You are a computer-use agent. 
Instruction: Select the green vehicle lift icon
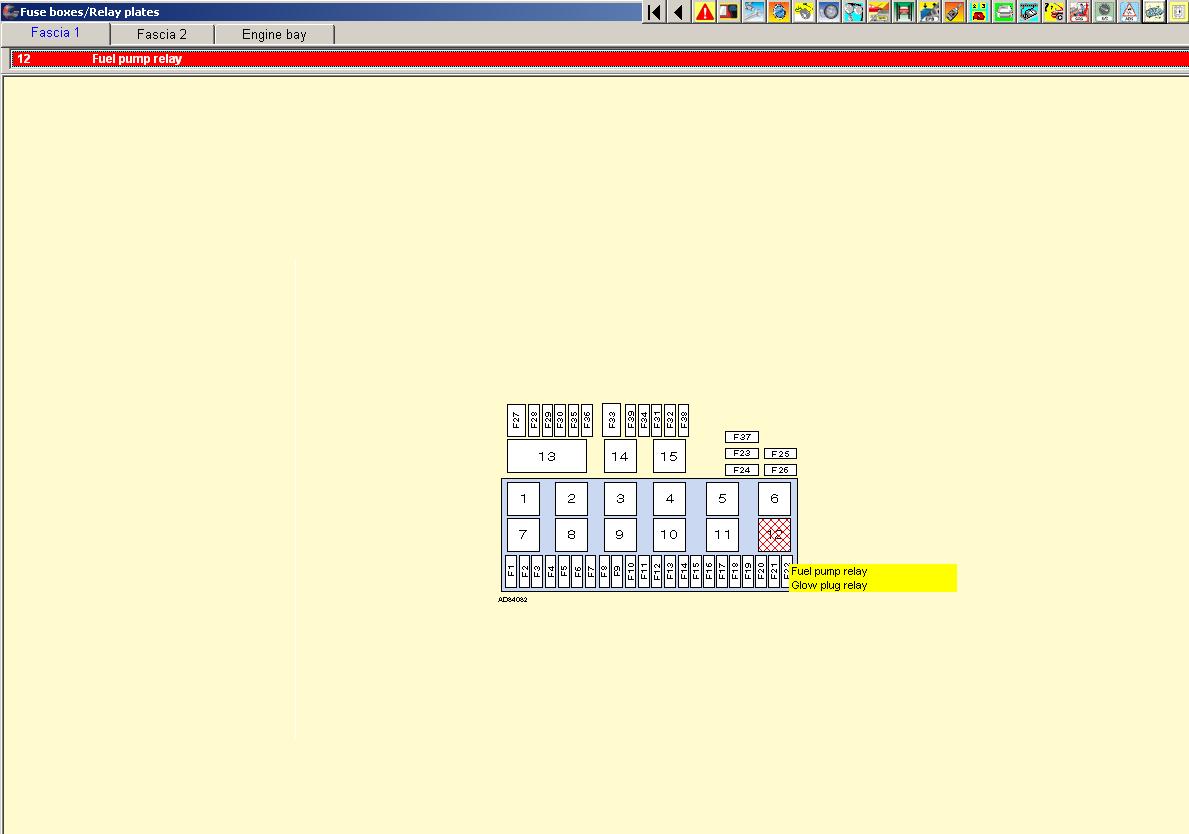pos(904,12)
